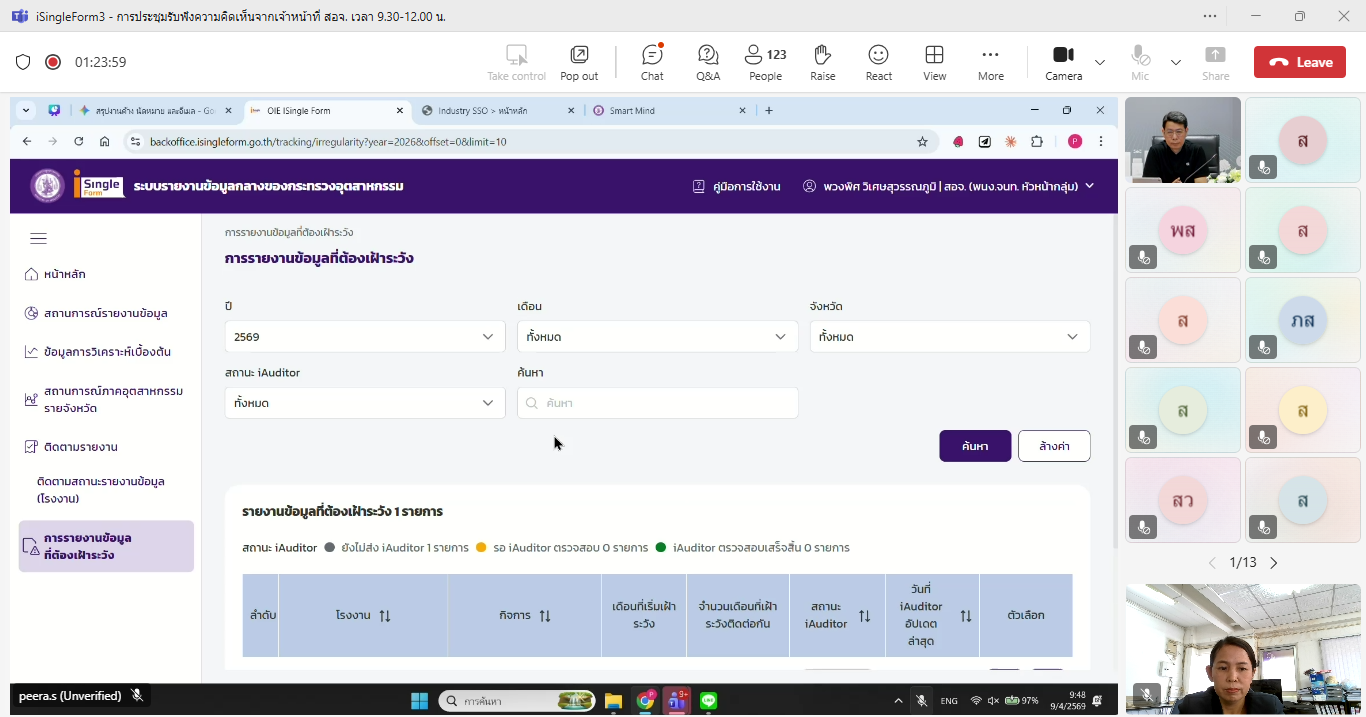Open the Chat panel in Teams
The image size is (1366, 717).
pyautogui.click(x=652, y=62)
